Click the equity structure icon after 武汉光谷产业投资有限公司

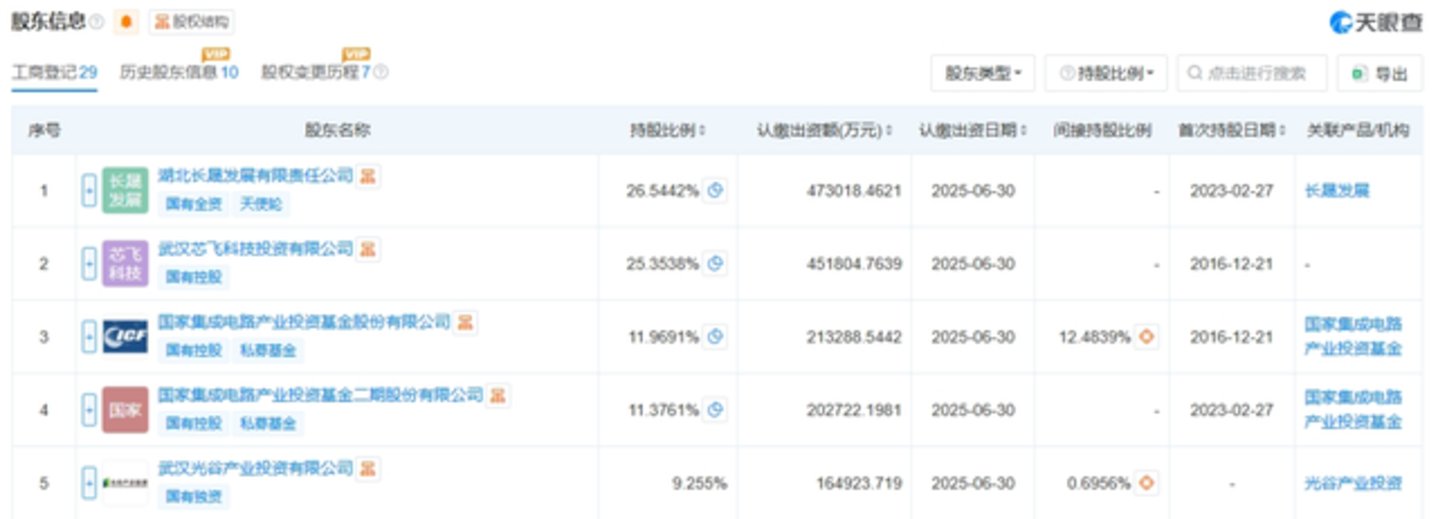[x=368, y=469]
